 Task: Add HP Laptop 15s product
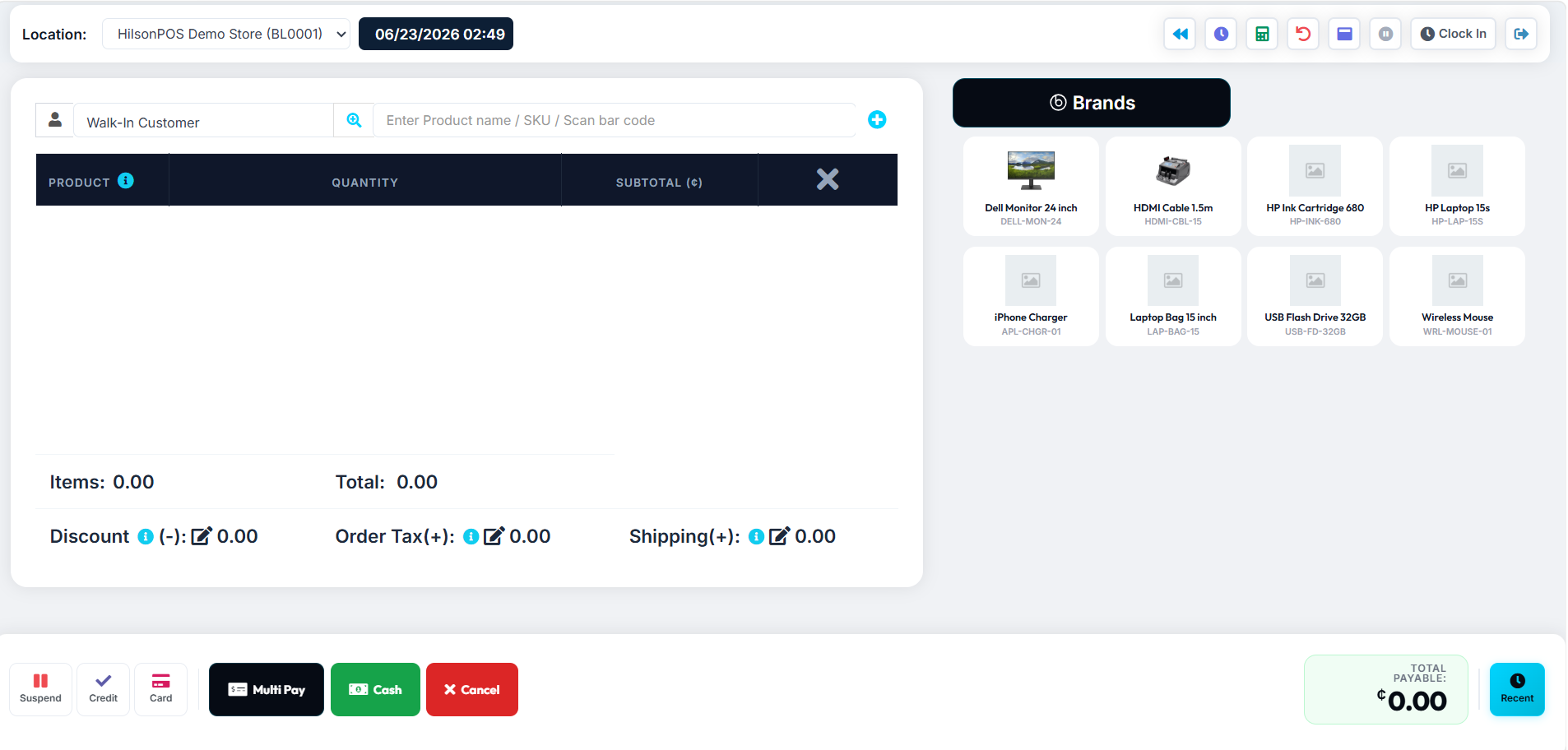(x=1457, y=187)
